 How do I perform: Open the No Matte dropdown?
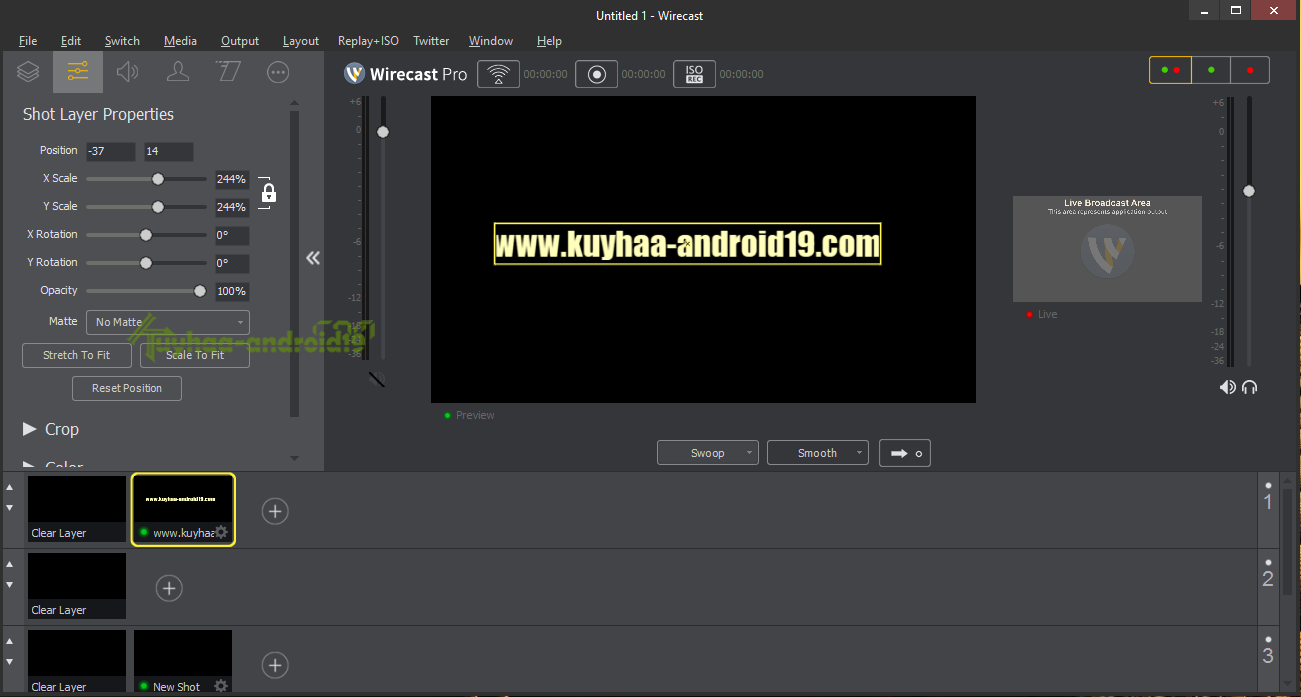[168, 322]
